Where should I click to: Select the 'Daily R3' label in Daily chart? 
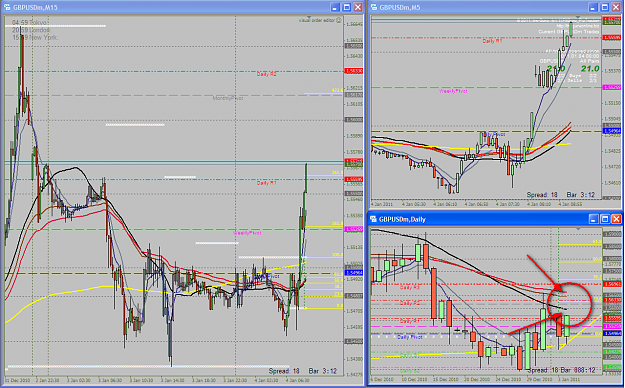coord(410,287)
